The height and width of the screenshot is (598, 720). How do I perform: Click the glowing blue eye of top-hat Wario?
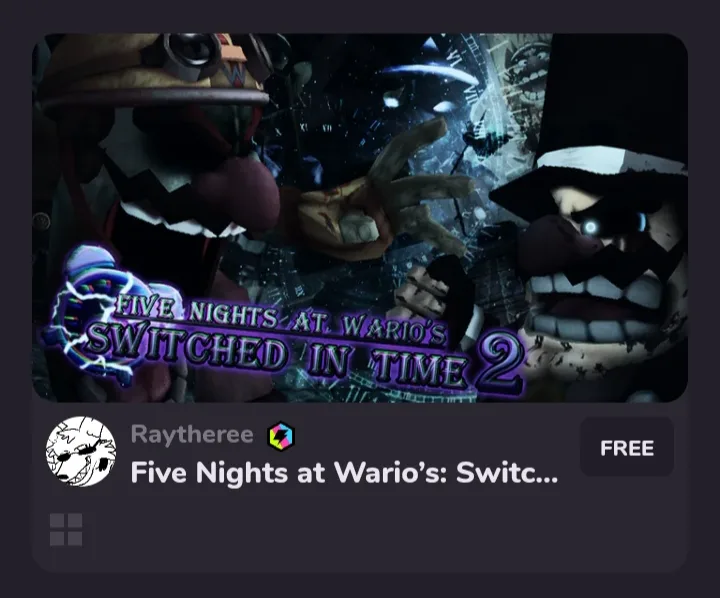590,226
